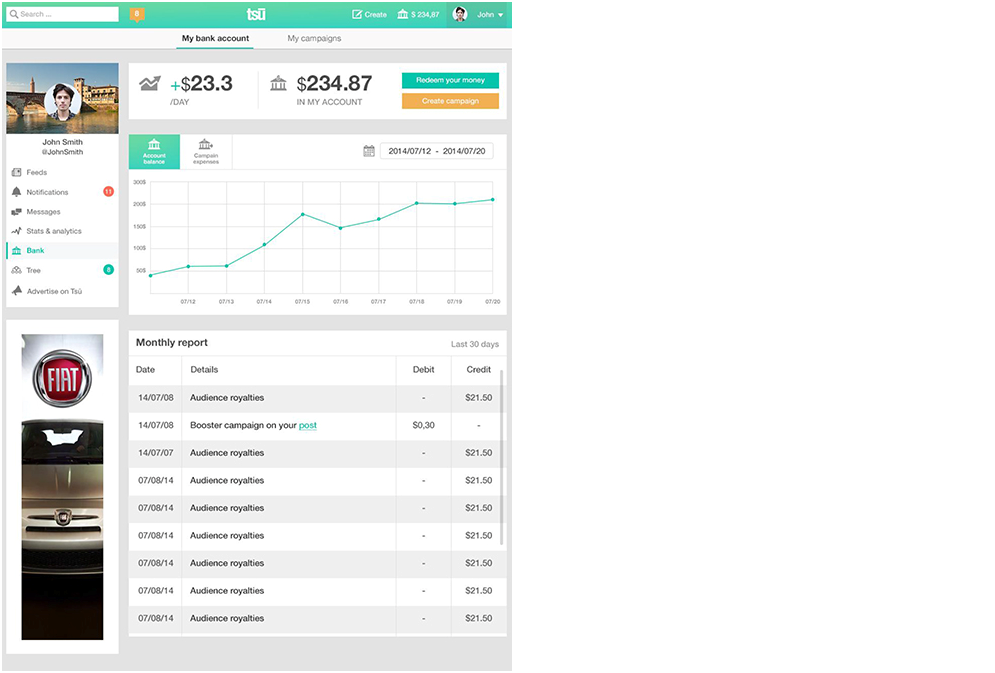Click the Tree icon in sidebar

[x=16, y=270]
